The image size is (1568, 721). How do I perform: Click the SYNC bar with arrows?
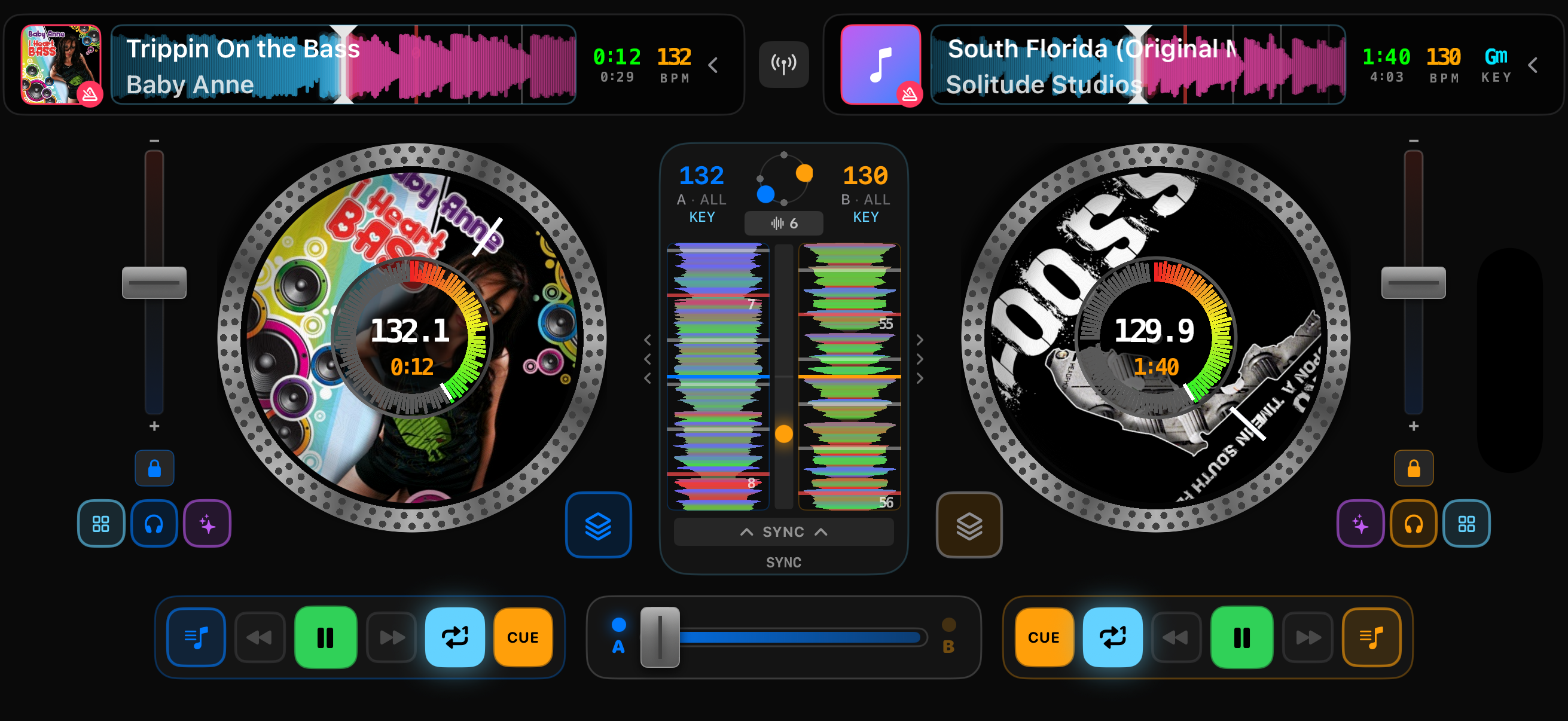[x=784, y=531]
